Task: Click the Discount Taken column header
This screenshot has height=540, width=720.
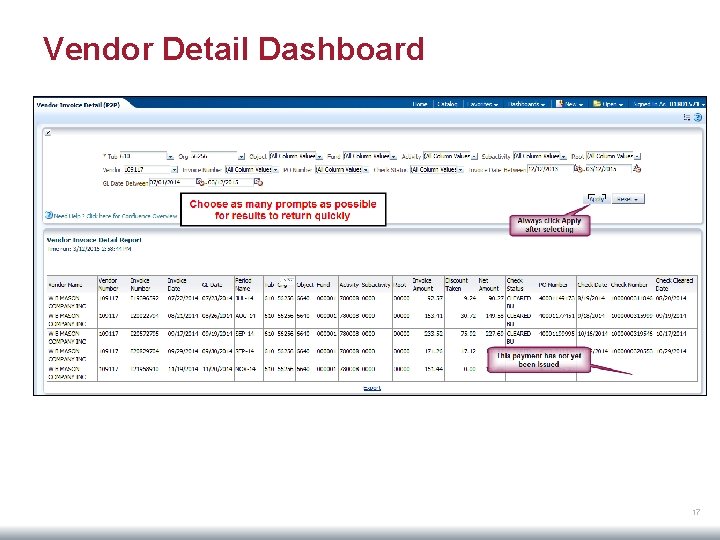Action: (456, 284)
